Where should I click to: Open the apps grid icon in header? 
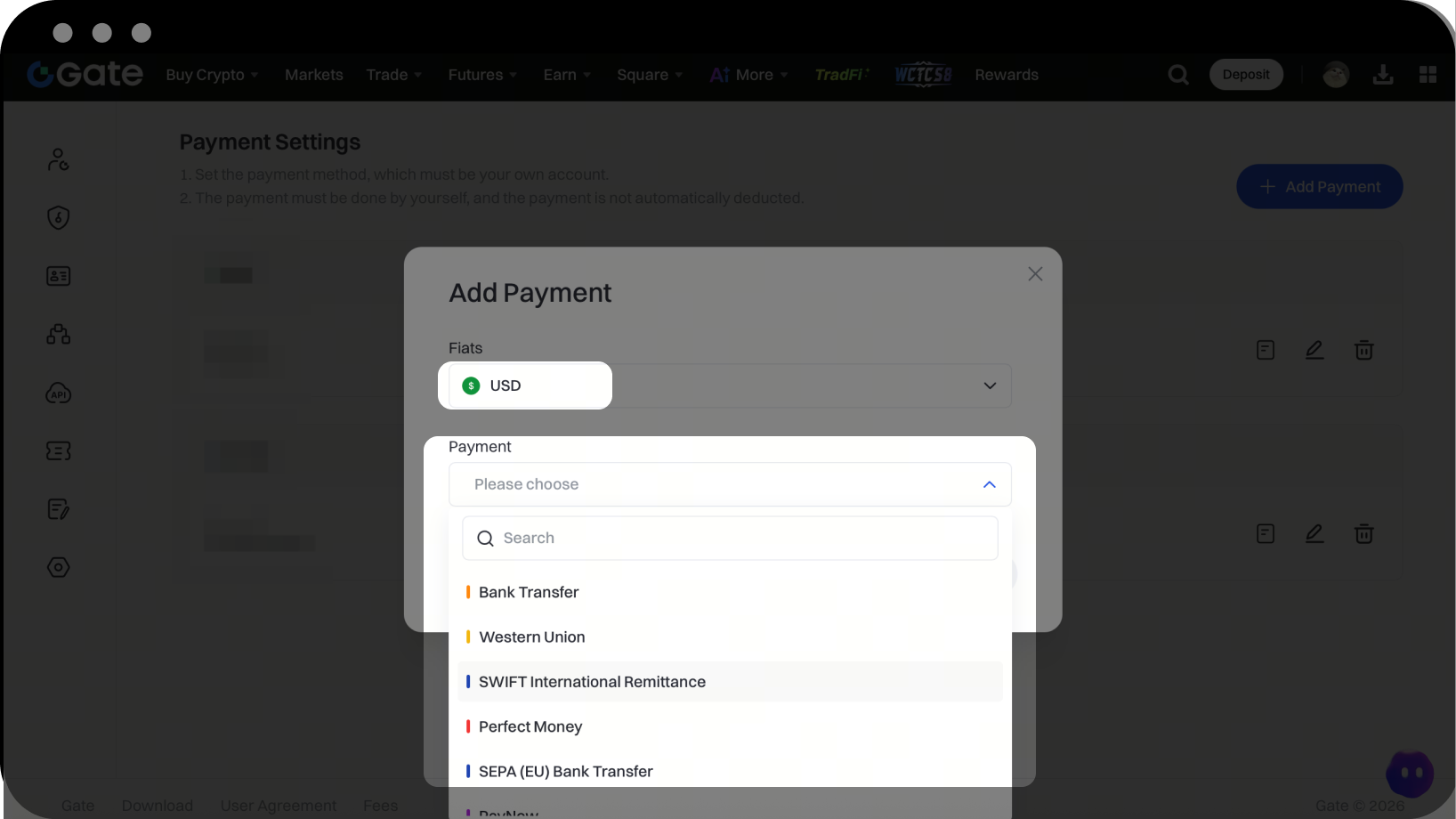(x=1428, y=75)
